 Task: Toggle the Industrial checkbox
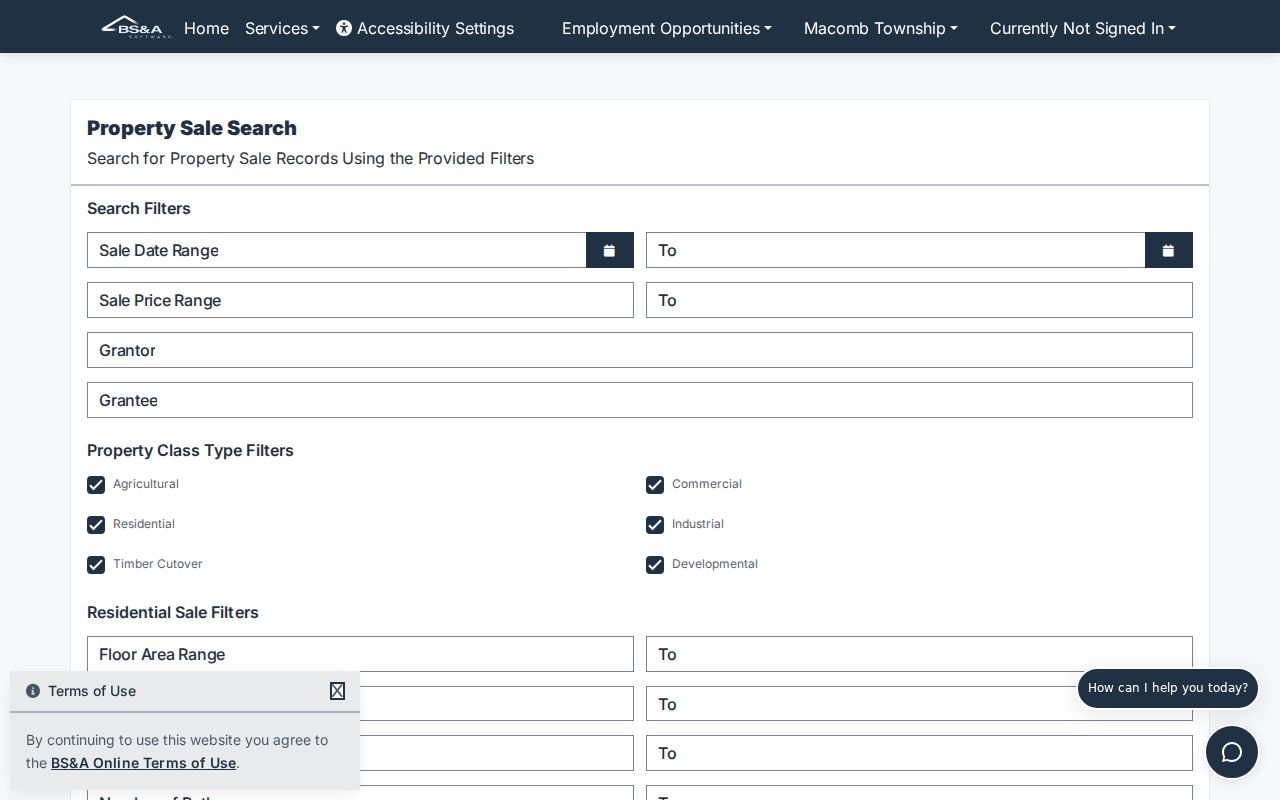pos(655,525)
